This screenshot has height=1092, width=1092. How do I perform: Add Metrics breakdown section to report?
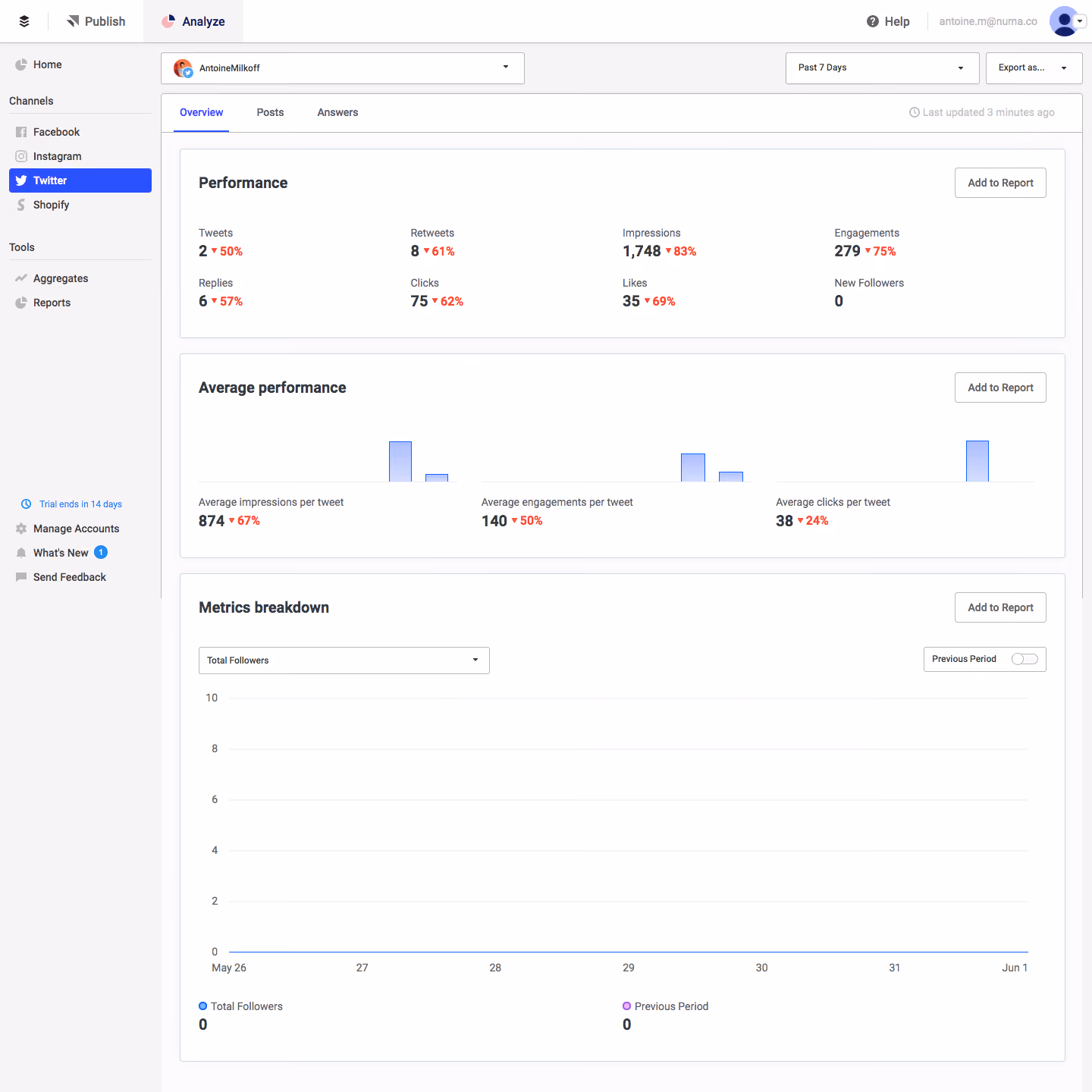[1000, 607]
